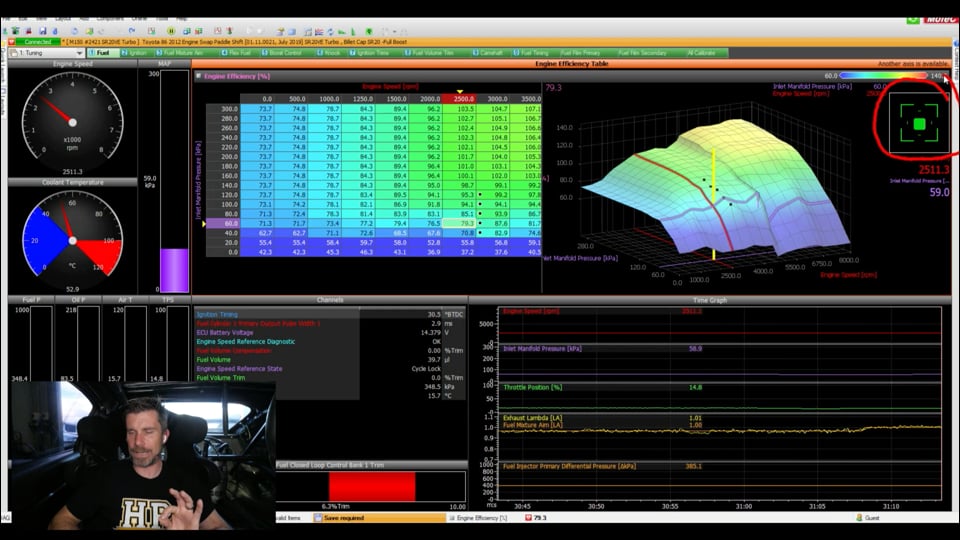Click Engine Efficiency [%] in status bar
960x540 pixels.
pyautogui.click(x=482, y=518)
